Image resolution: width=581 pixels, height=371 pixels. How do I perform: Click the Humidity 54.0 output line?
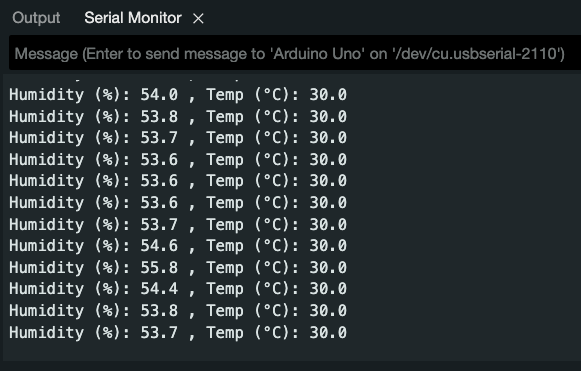click(178, 95)
